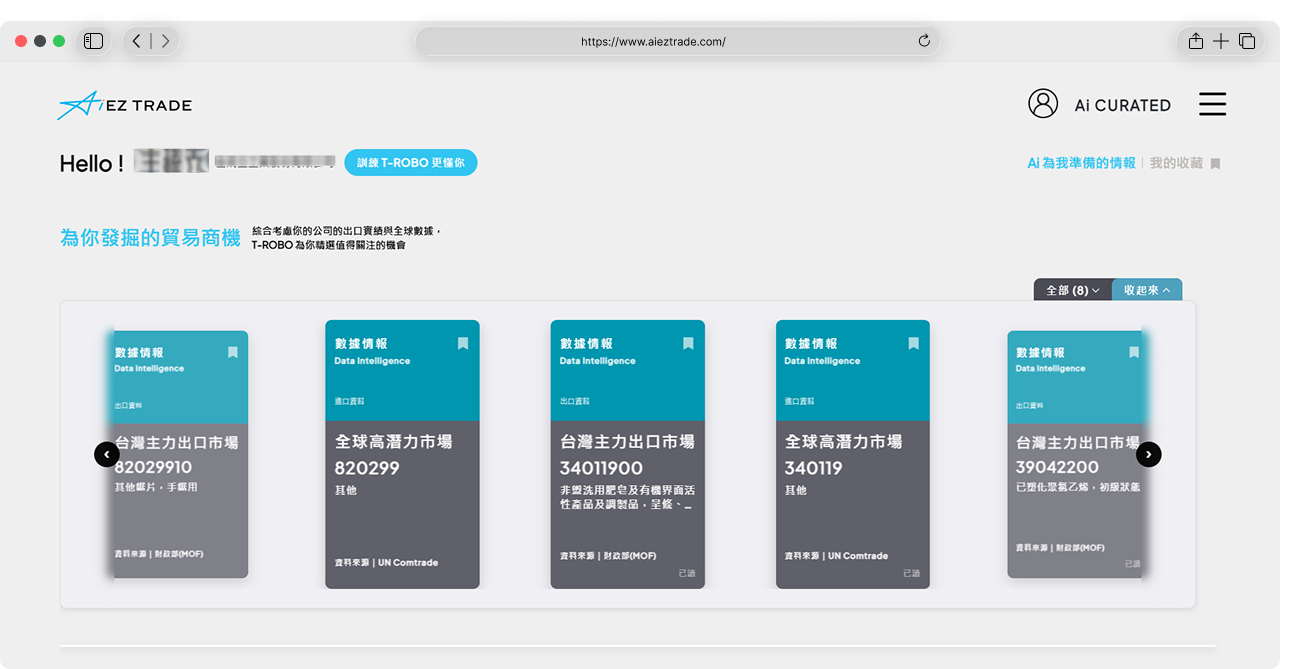1291x669 pixels.
Task: Click 訓練 T-ROBO 更懂你 button
Action: coord(411,162)
